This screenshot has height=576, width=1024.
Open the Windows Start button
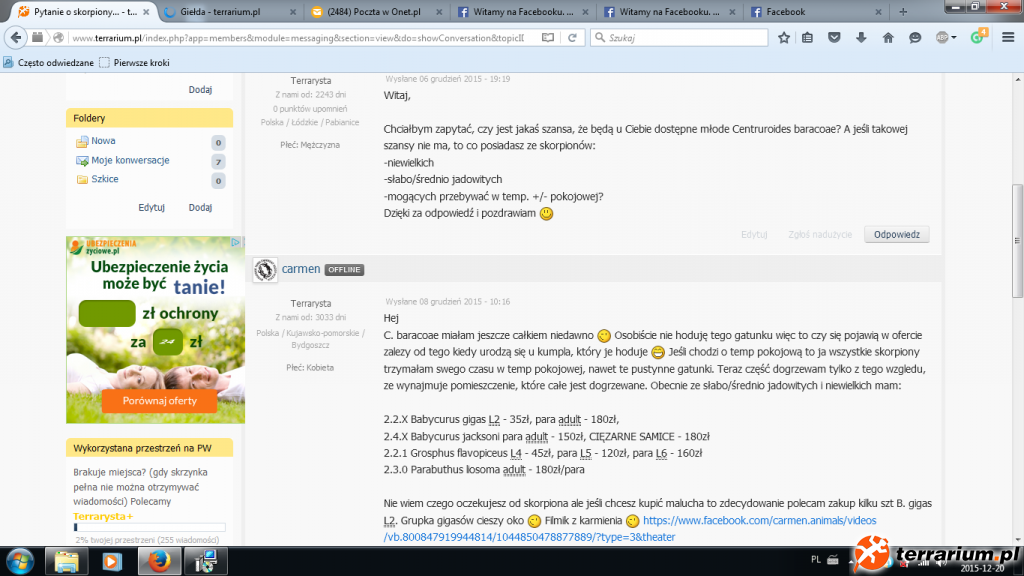point(20,561)
